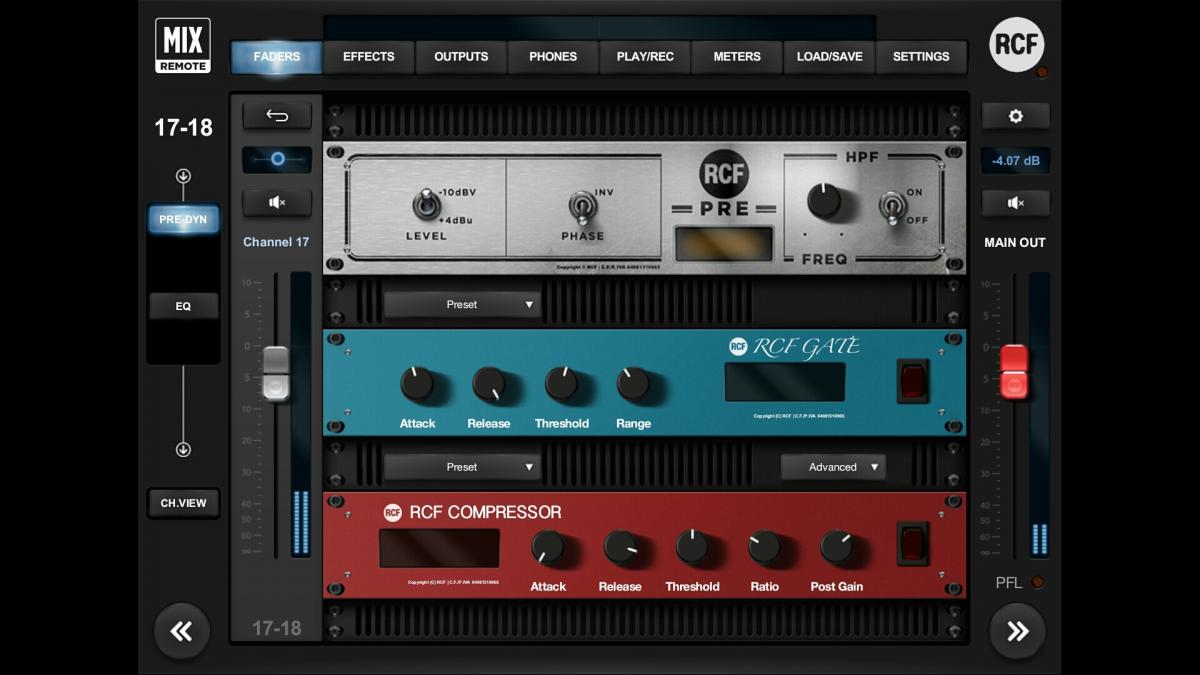Image resolution: width=1200 pixels, height=675 pixels.
Task: Open the Advanced mode dropdown
Action: coord(833,467)
